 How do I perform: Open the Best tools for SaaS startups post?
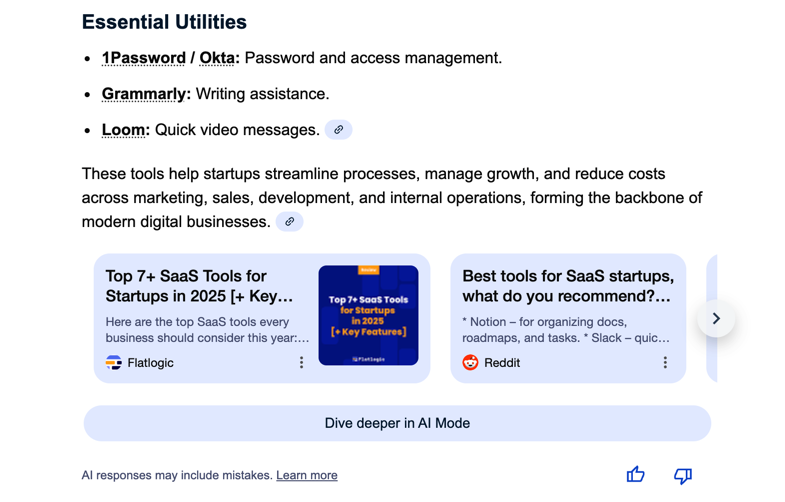567,286
